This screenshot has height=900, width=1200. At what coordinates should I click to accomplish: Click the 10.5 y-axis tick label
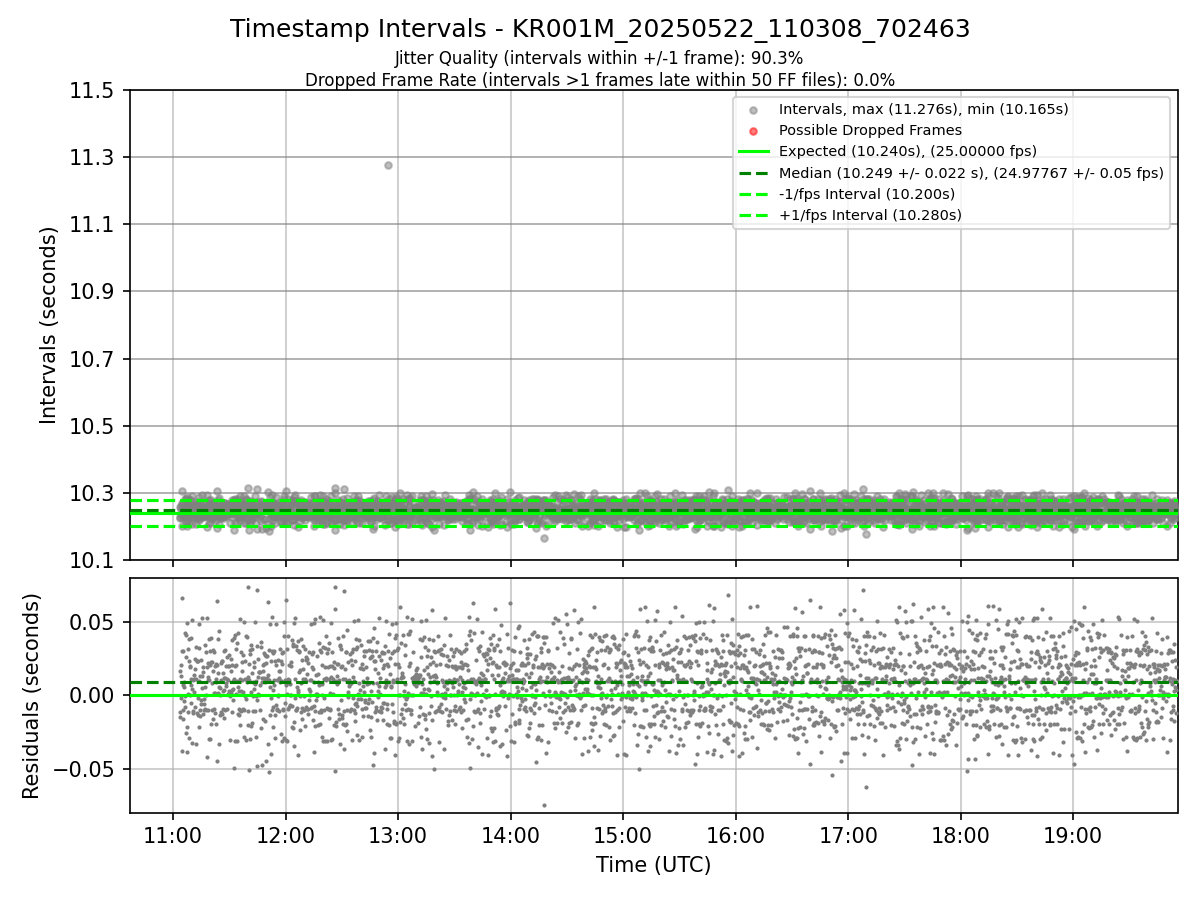coord(94,427)
